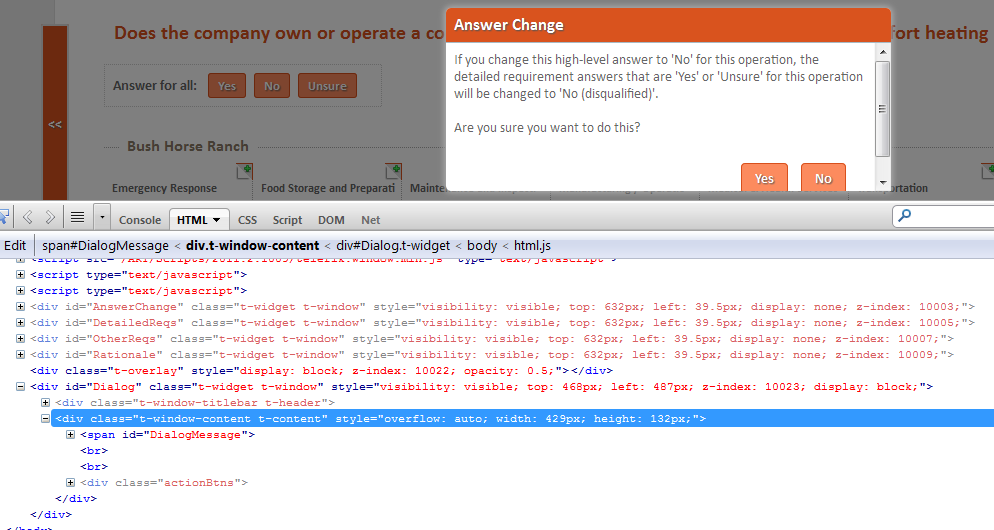Switch to the Console tab
Viewport: 994px width, 530px height.
[140, 220]
